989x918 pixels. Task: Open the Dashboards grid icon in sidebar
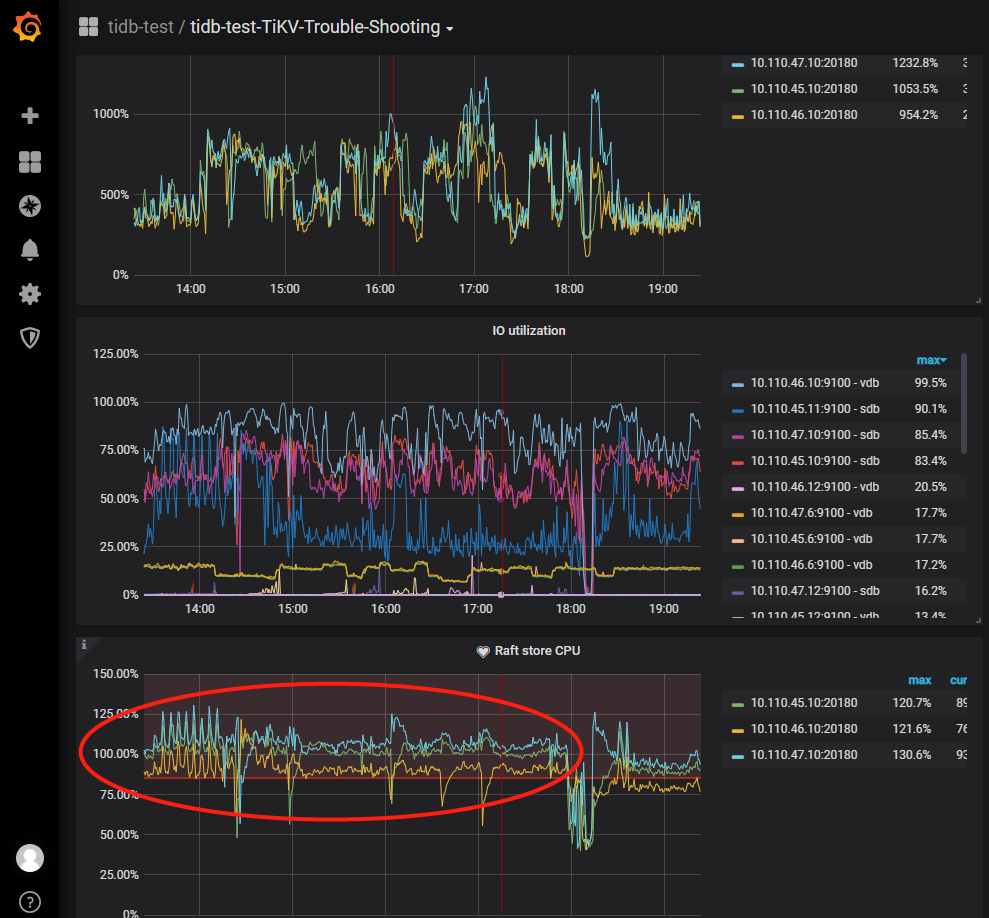coord(30,162)
